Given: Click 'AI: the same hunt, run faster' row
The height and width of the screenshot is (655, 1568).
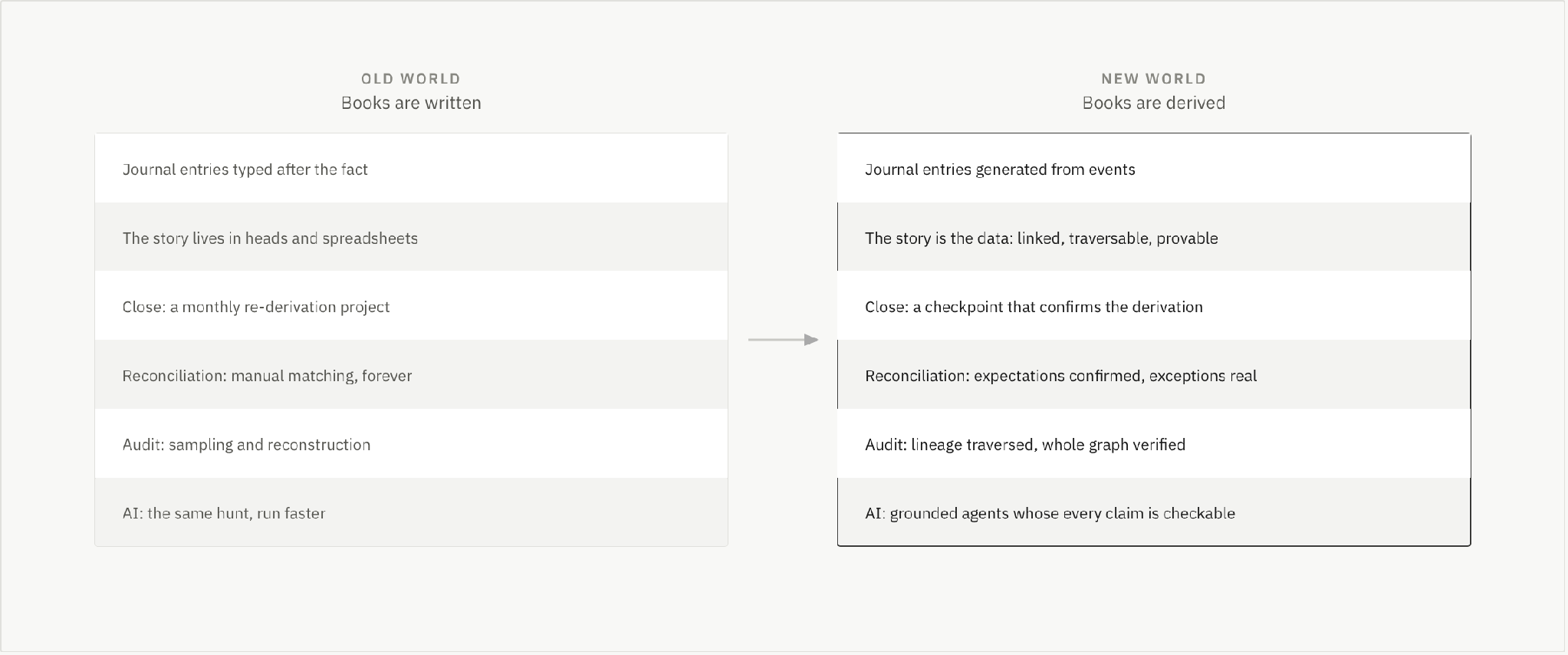Looking at the screenshot, I should click(x=411, y=512).
